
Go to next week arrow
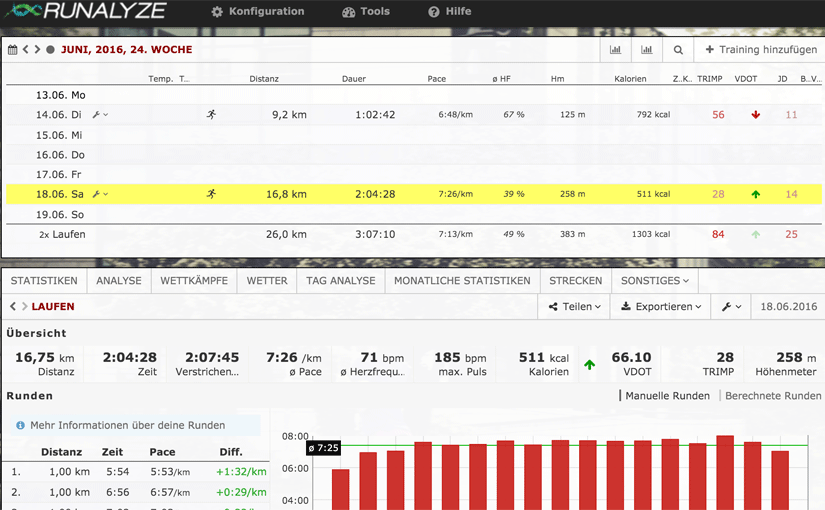coord(37,49)
